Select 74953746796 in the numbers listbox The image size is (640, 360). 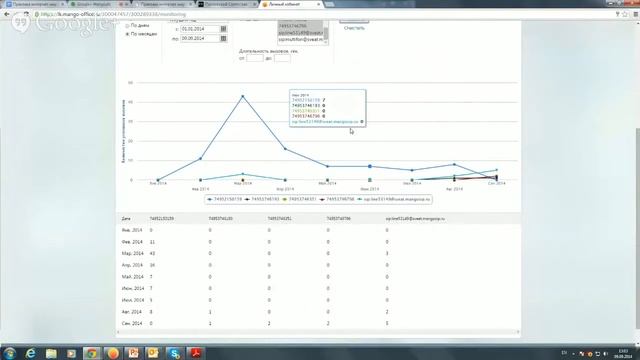coord(300,26)
